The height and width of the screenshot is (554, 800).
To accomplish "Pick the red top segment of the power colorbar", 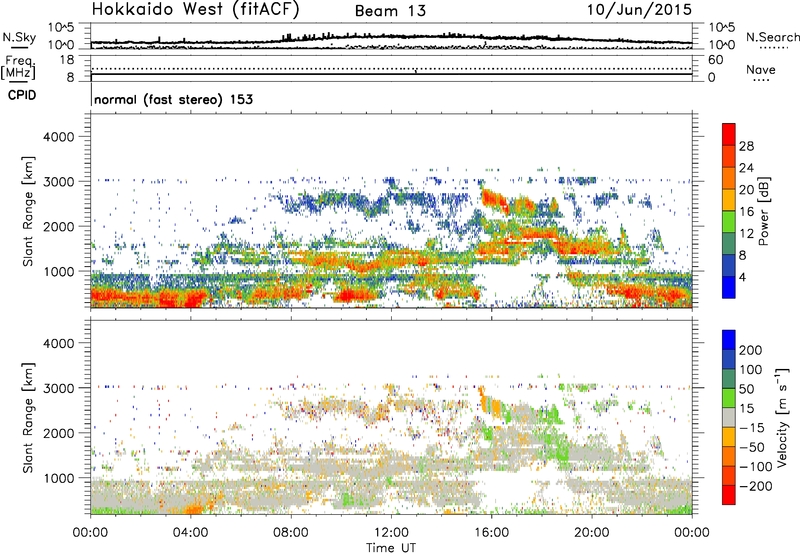I will click(x=729, y=135).
